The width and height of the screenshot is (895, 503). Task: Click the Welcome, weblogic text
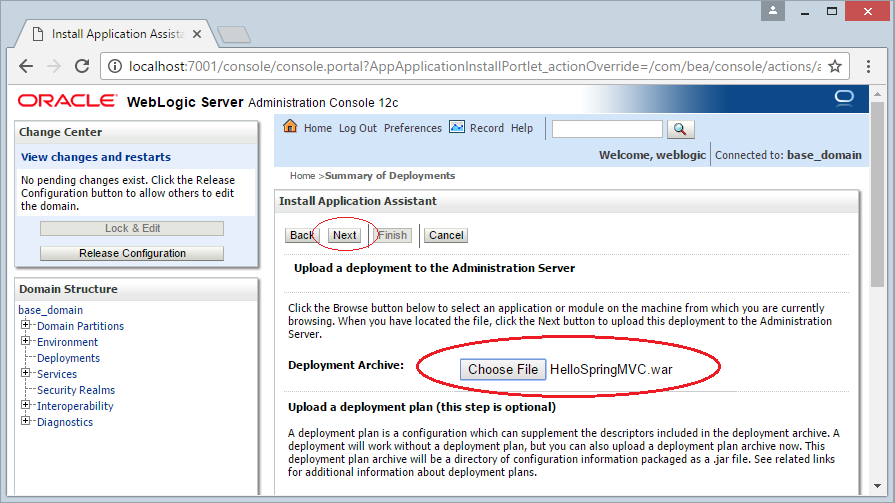coord(652,155)
